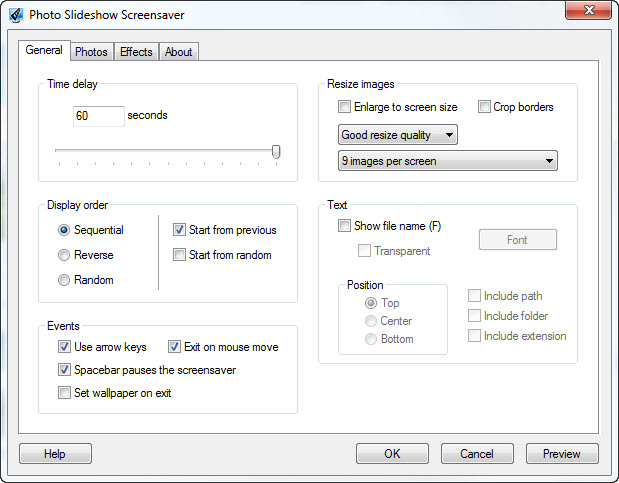This screenshot has width=619, height=483.
Task: Enable Start from random checkbox
Action: click(x=180, y=255)
